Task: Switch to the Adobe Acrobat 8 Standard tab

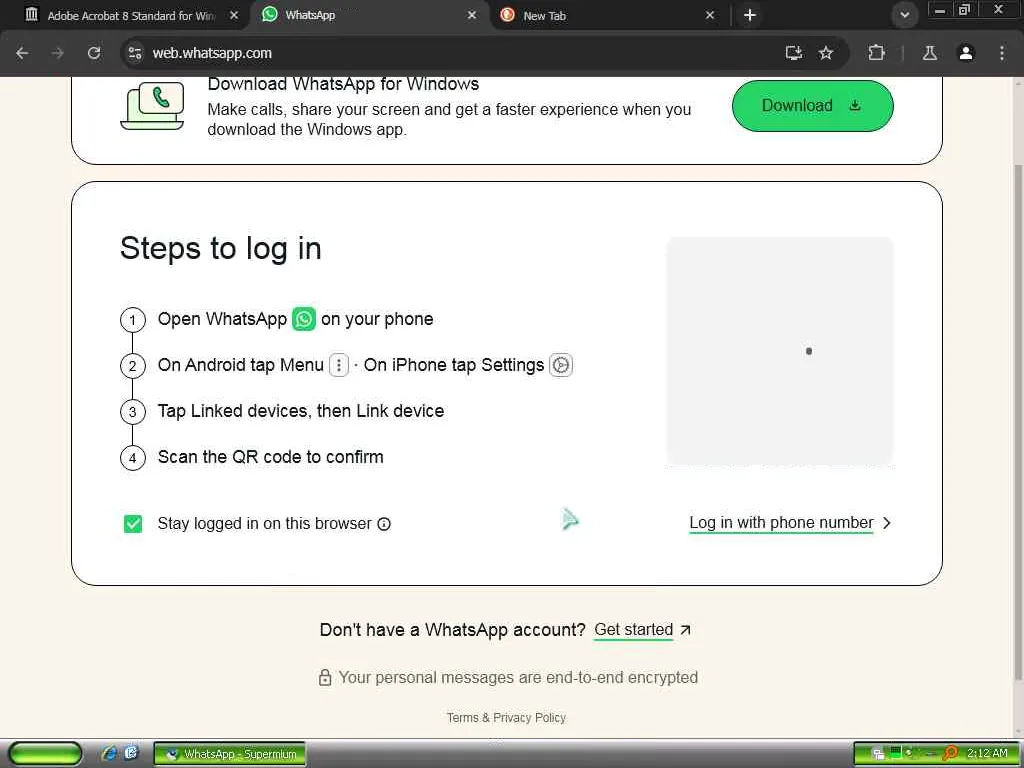Action: [x=131, y=15]
